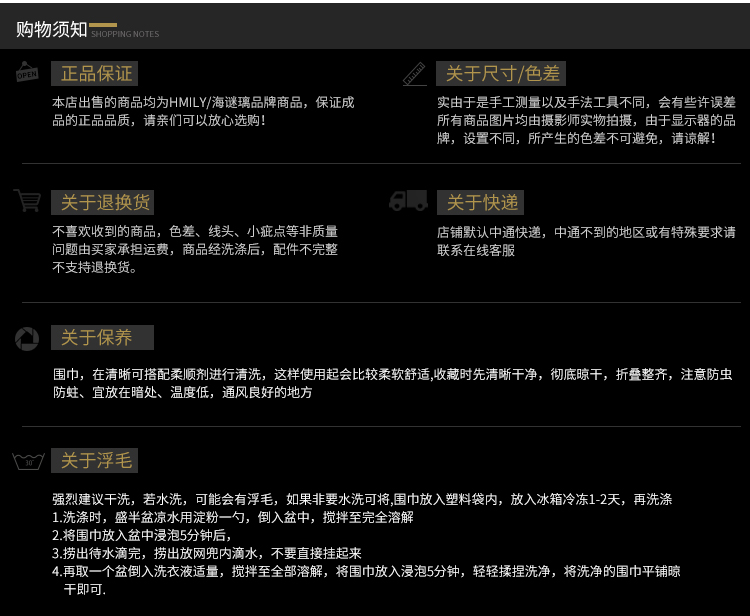Click the ruler and pencil icon
750x616 pixels.
[414, 73]
